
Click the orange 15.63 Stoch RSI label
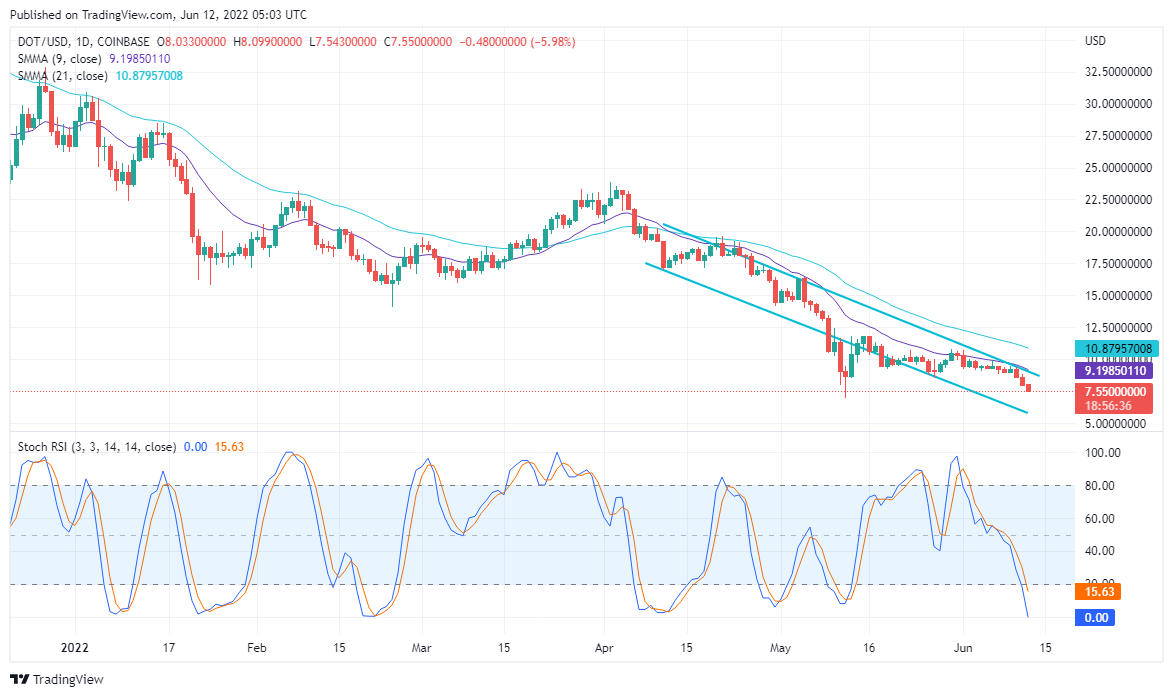[1097, 592]
